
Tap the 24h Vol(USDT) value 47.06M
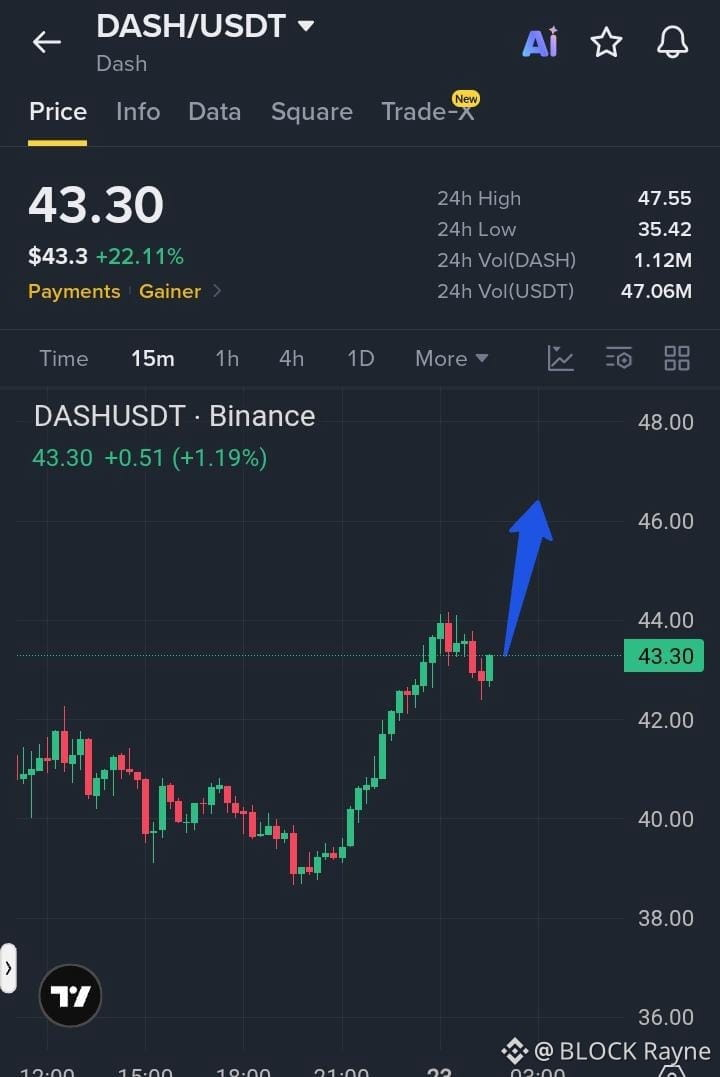[656, 291]
